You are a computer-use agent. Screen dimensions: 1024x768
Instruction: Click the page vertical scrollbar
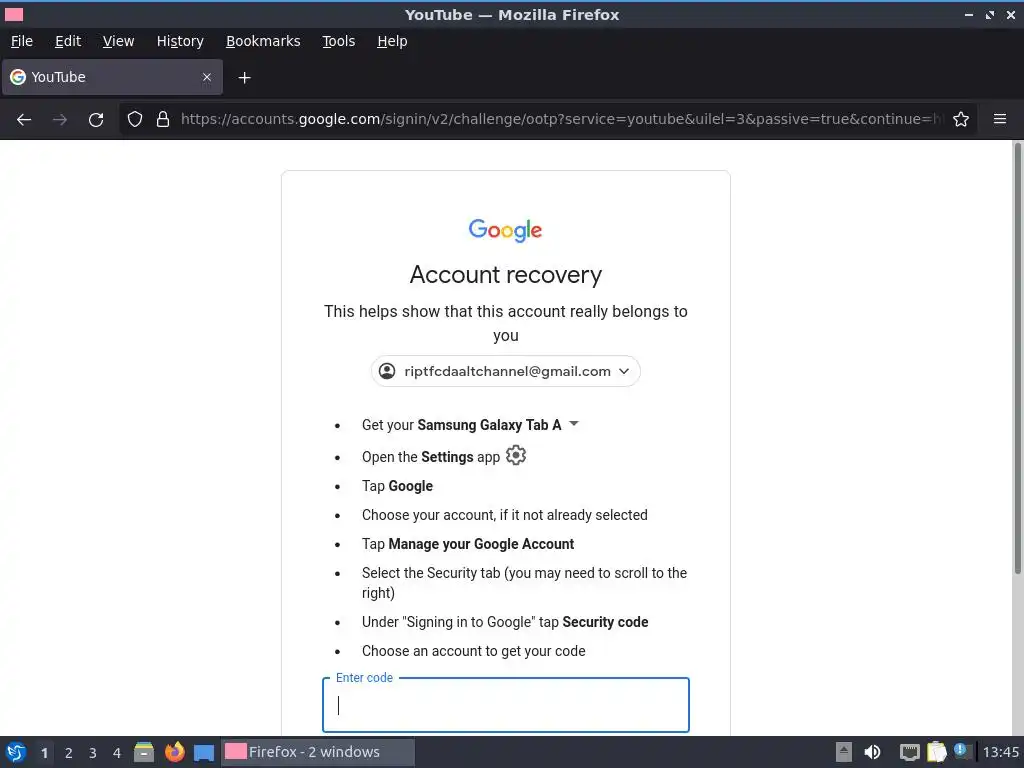[x=1017, y=359]
